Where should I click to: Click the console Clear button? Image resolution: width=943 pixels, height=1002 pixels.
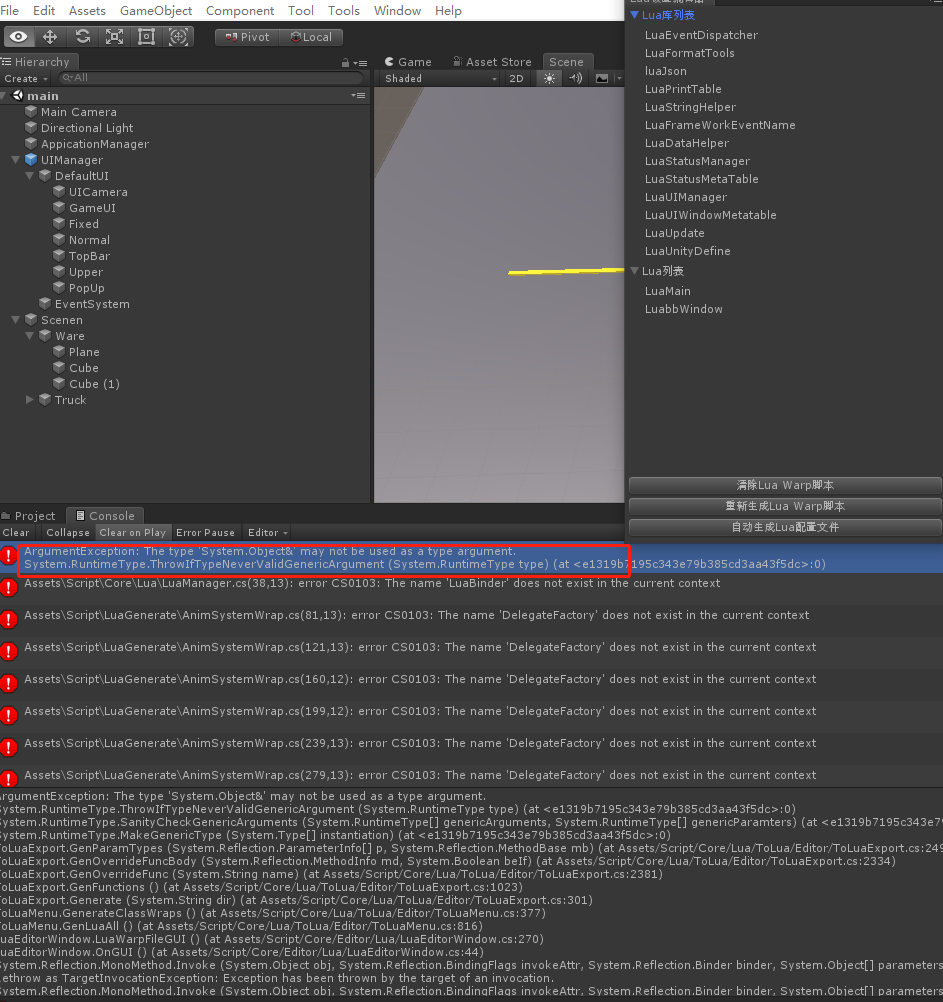click(x=16, y=532)
